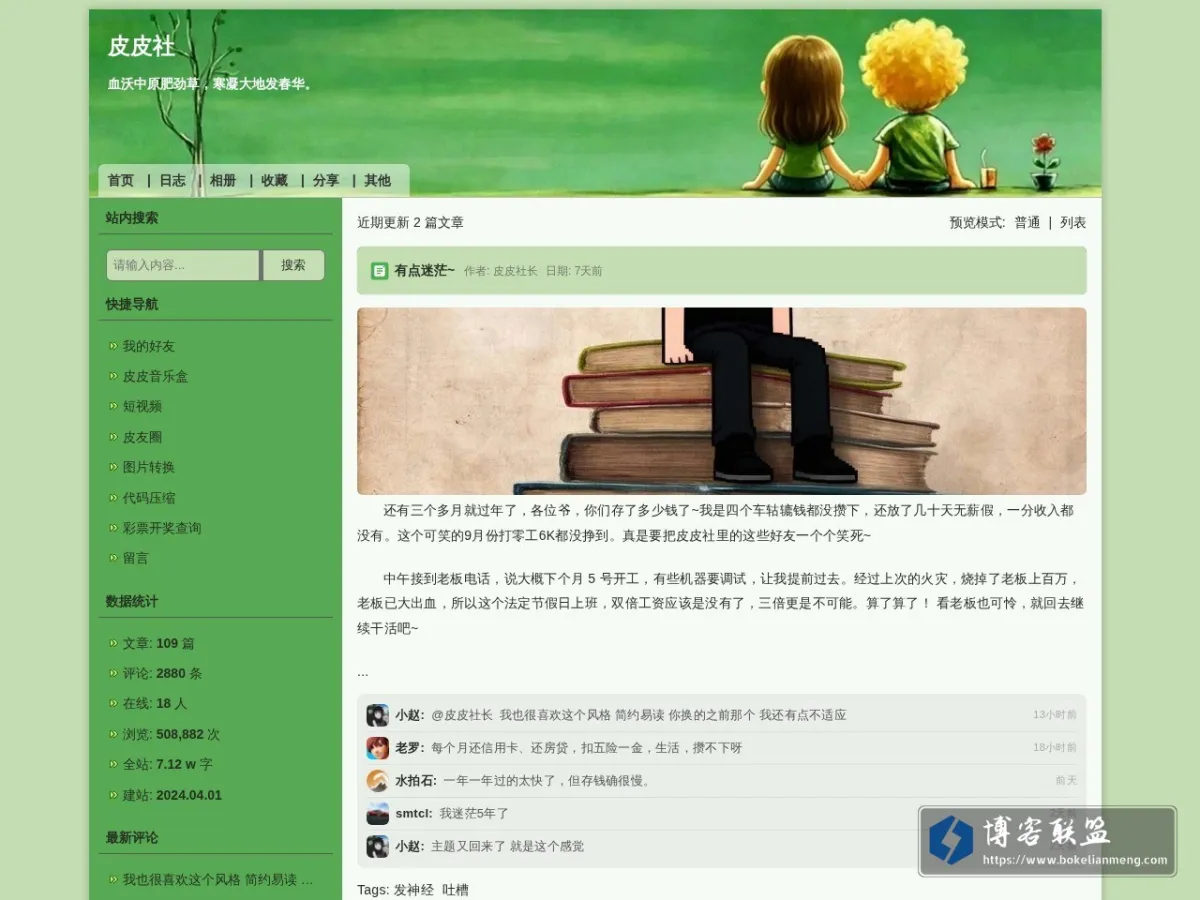The image size is (1200, 900).
Task: Open the 日志 navigation menu item
Action: pyautogui.click(x=172, y=180)
